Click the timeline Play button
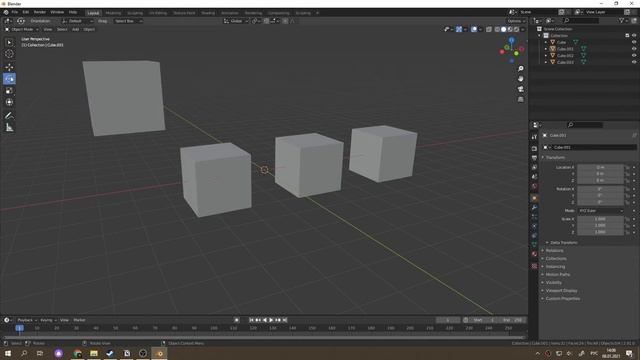Screen dimensions: 640x360 (271, 320)
